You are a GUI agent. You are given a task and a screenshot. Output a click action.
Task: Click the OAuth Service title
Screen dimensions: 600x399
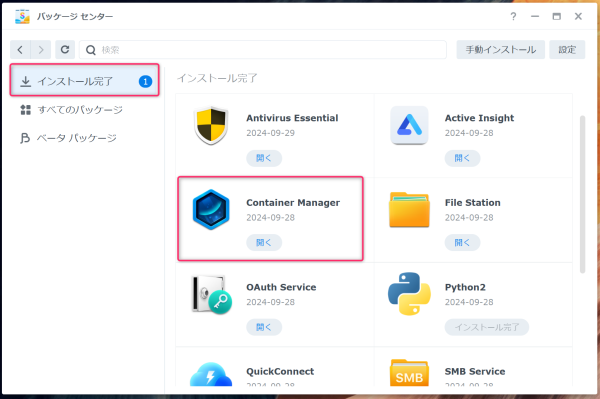[x=281, y=287]
